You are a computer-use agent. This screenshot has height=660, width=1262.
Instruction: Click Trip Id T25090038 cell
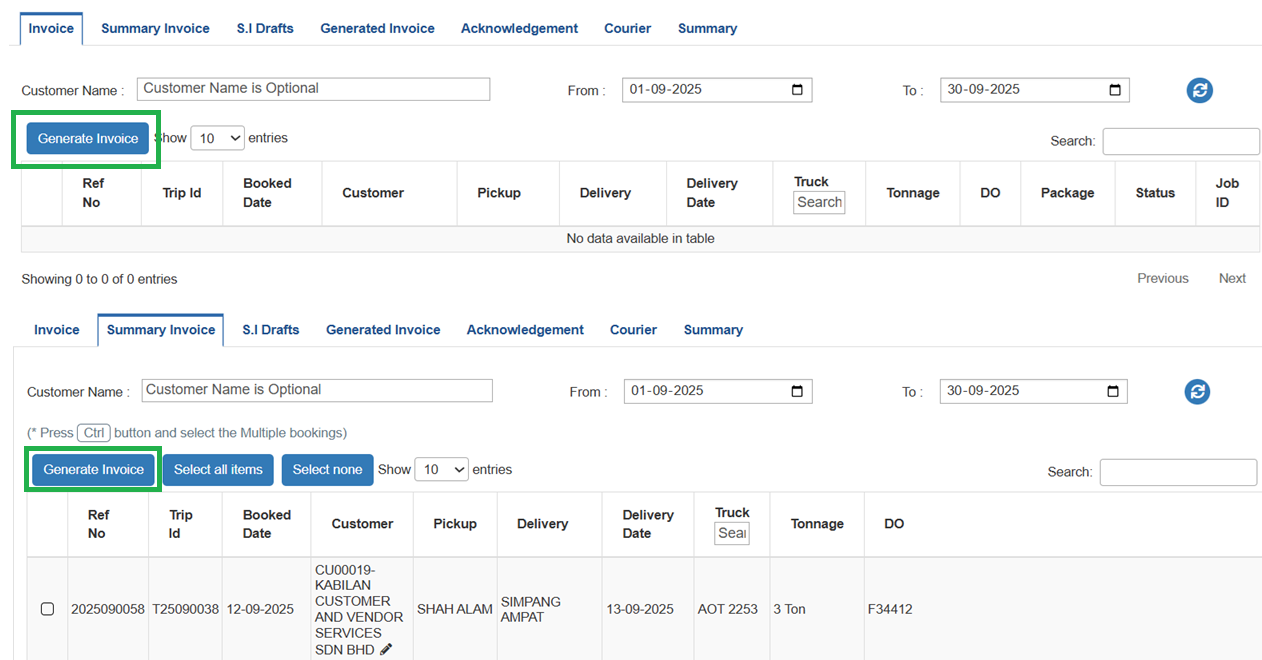[186, 609]
